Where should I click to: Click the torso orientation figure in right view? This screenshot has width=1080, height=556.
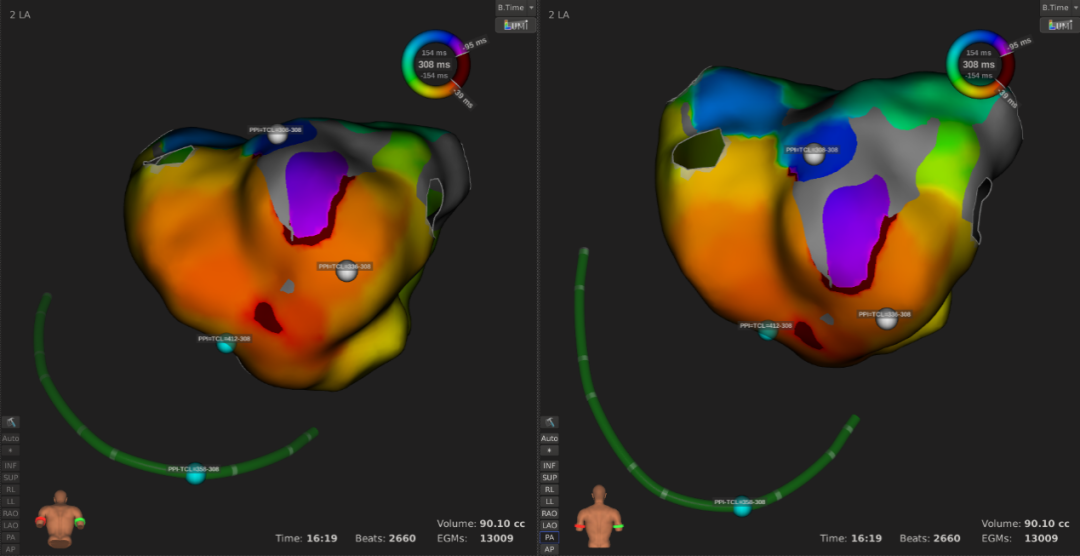(x=599, y=515)
